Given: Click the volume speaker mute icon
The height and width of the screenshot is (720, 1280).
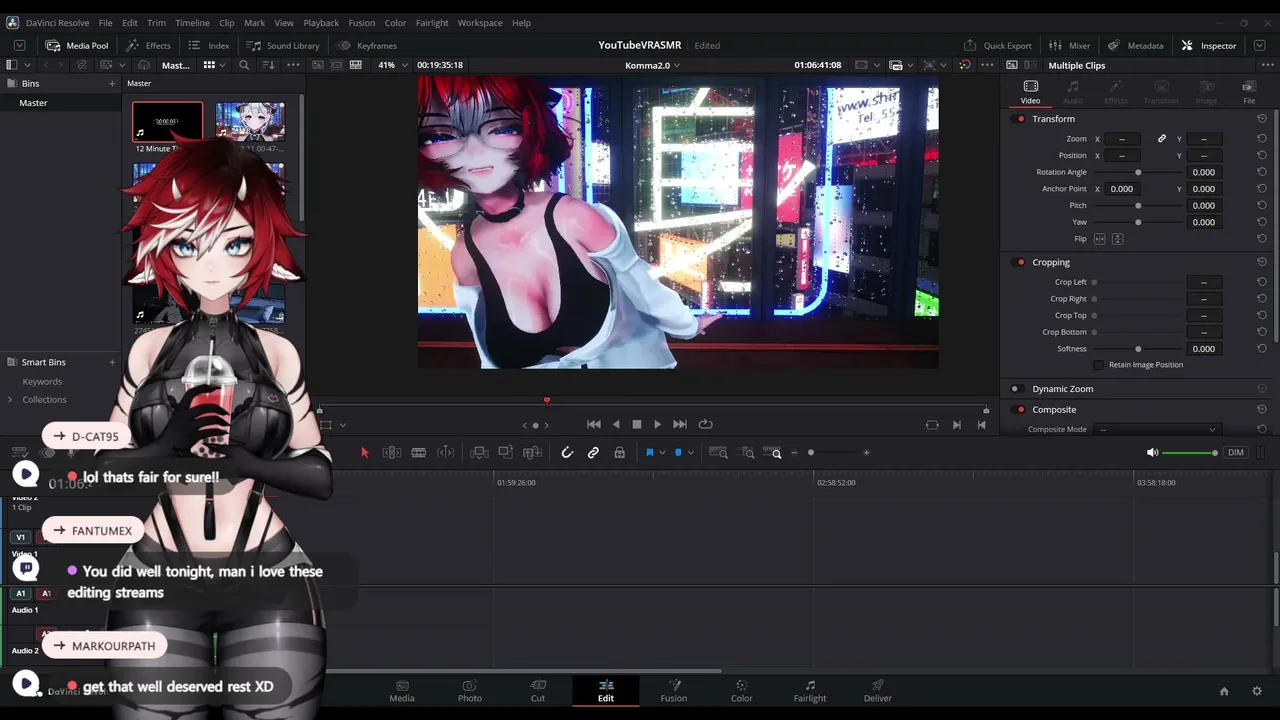Looking at the screenshot, I should click(1152, 453).
